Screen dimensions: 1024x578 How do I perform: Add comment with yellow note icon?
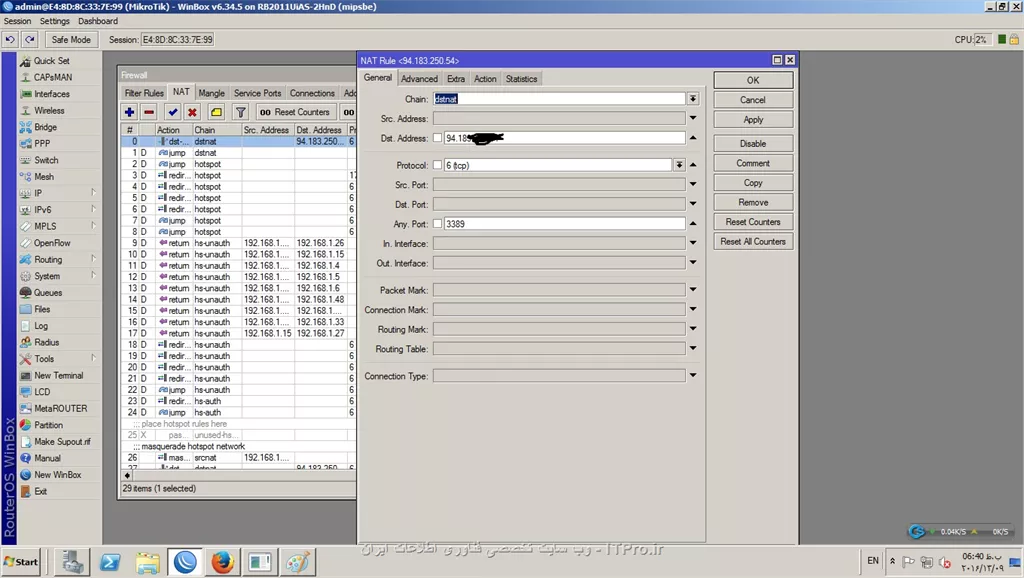click(x=216, y=112)
